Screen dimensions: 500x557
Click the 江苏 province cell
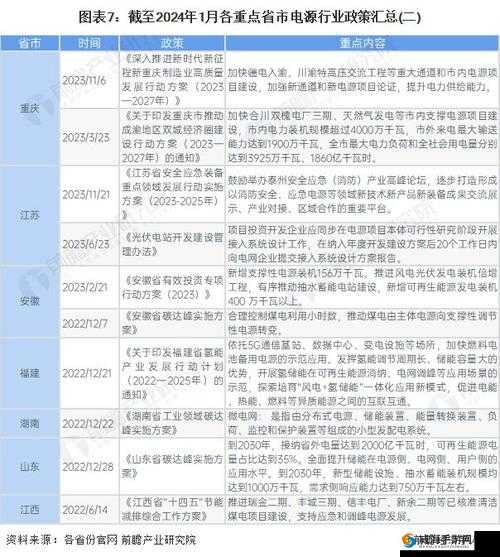point(29,215)
